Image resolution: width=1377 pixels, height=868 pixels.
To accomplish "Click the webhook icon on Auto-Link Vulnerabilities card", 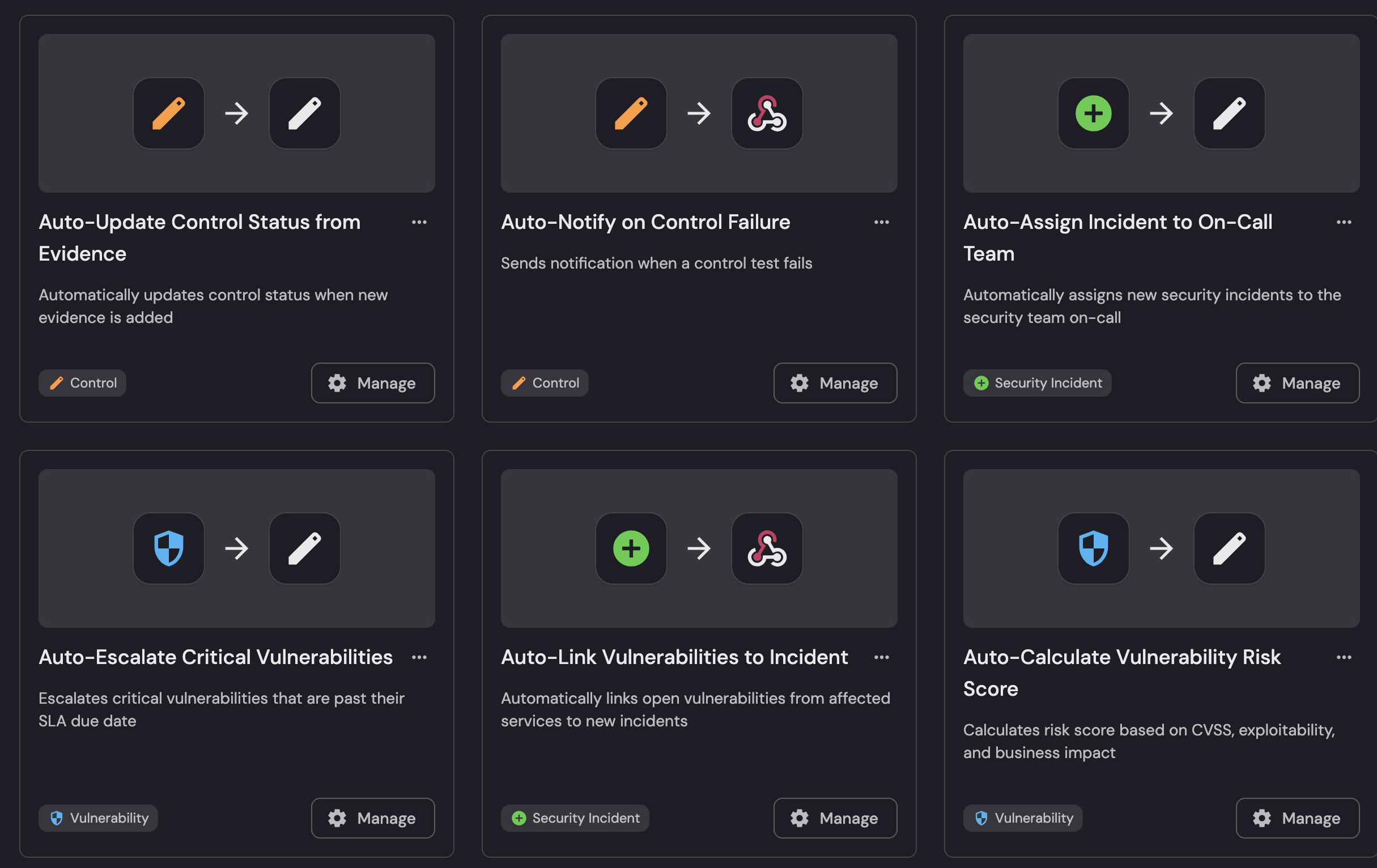I will (x=767, y=548).
